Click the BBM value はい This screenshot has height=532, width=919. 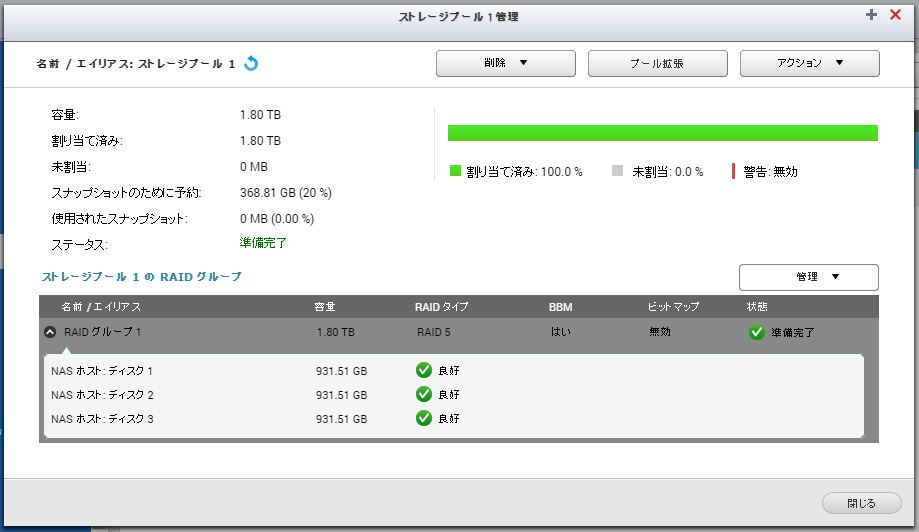pyautogui.click(x=560, y=332)
